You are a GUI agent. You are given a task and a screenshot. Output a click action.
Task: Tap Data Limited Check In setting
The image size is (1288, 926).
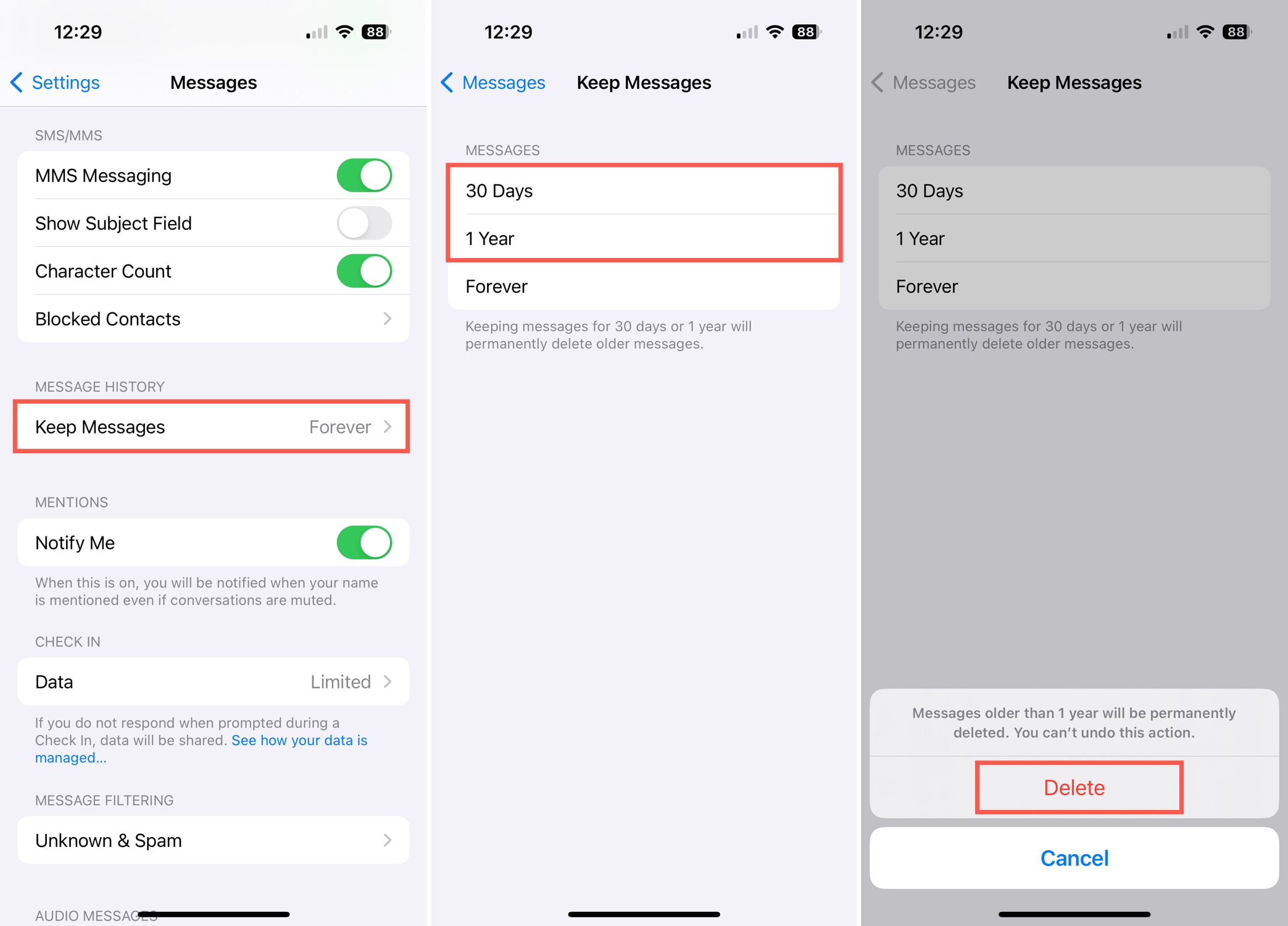click(x=215, y=682)
